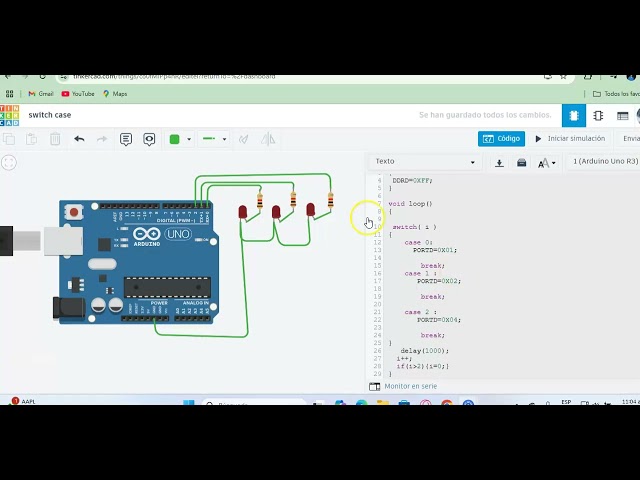Click the zoom to fit icon
The image size is (640, 480).
coord(9,163)
